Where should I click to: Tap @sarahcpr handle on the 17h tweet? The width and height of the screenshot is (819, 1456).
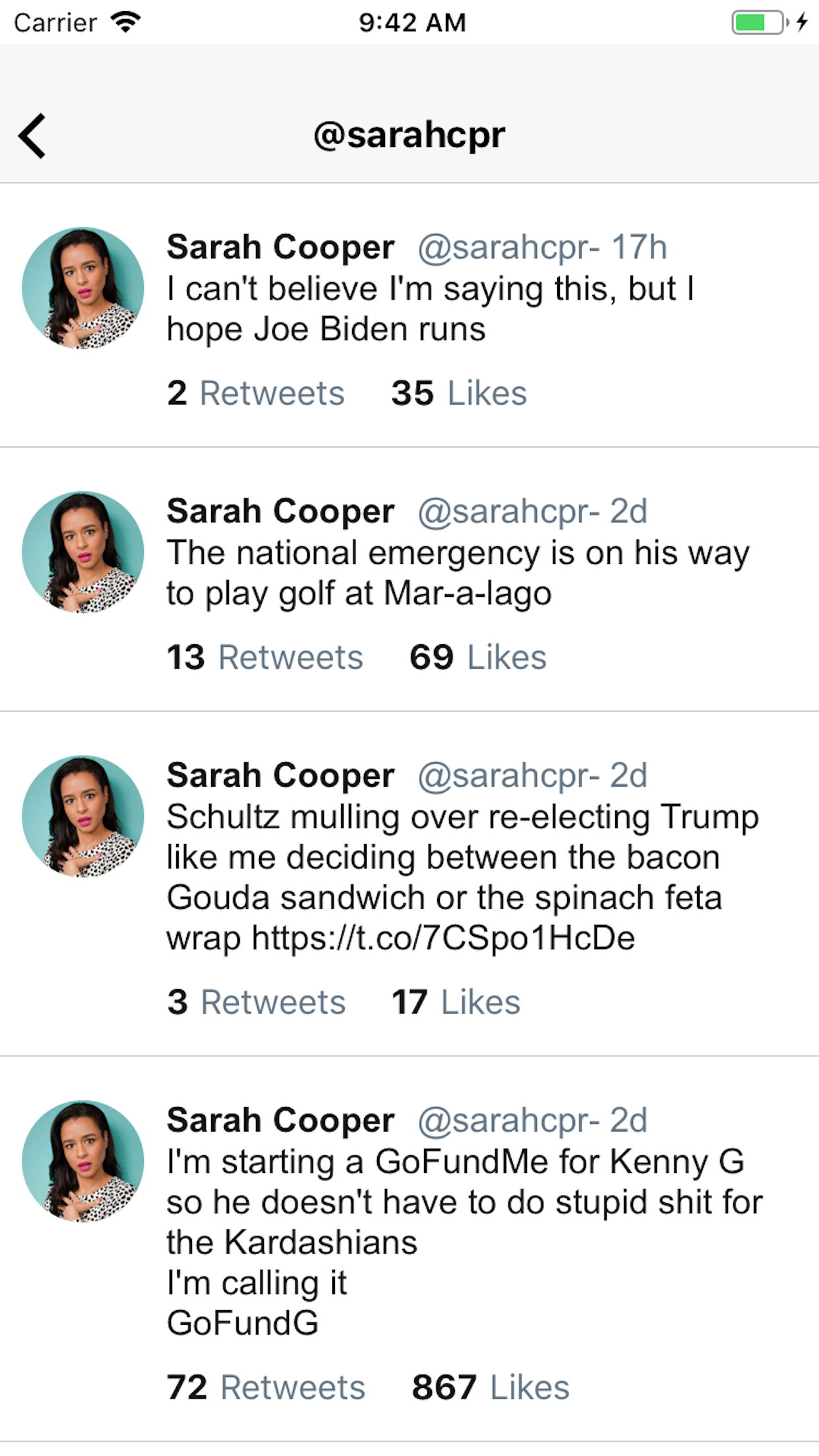click(x=508, y=247)
